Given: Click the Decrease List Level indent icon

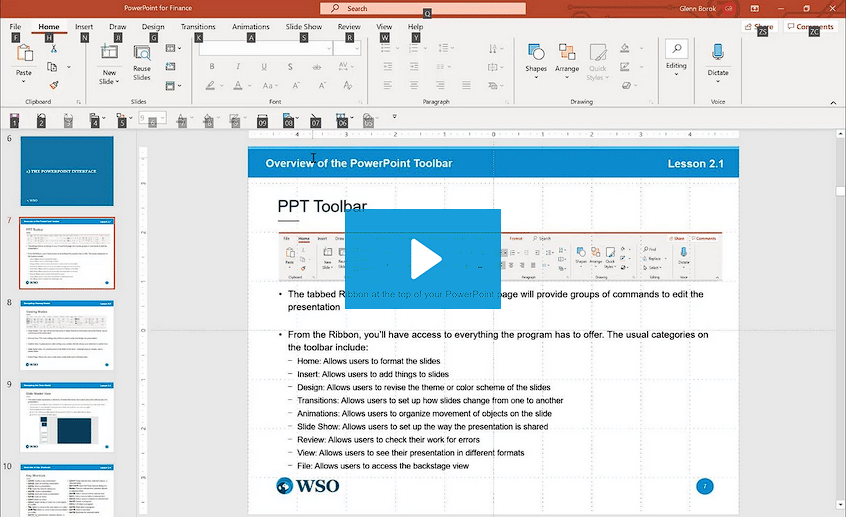Looking at the screenshot, I should coord(388,66).
